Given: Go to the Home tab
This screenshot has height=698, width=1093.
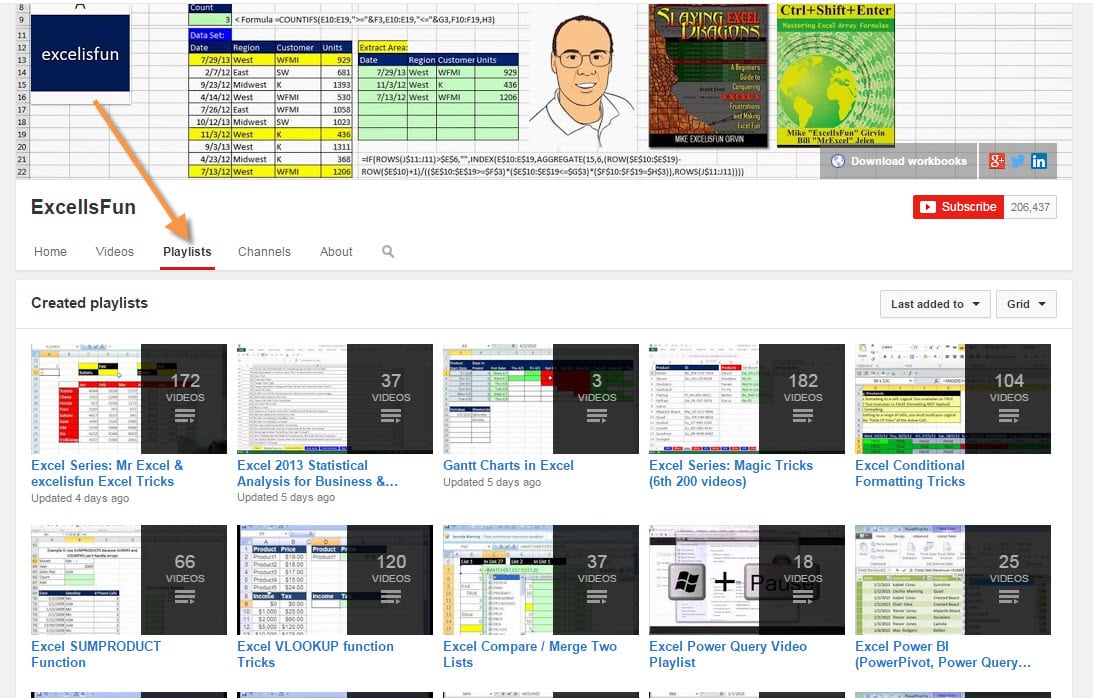Looking at the screenshot, I should (50, 252).
